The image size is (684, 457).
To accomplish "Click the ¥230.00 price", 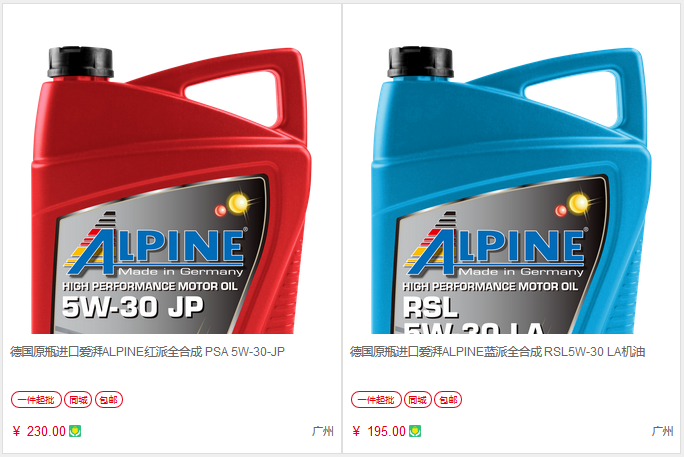I will pos(39,431).
